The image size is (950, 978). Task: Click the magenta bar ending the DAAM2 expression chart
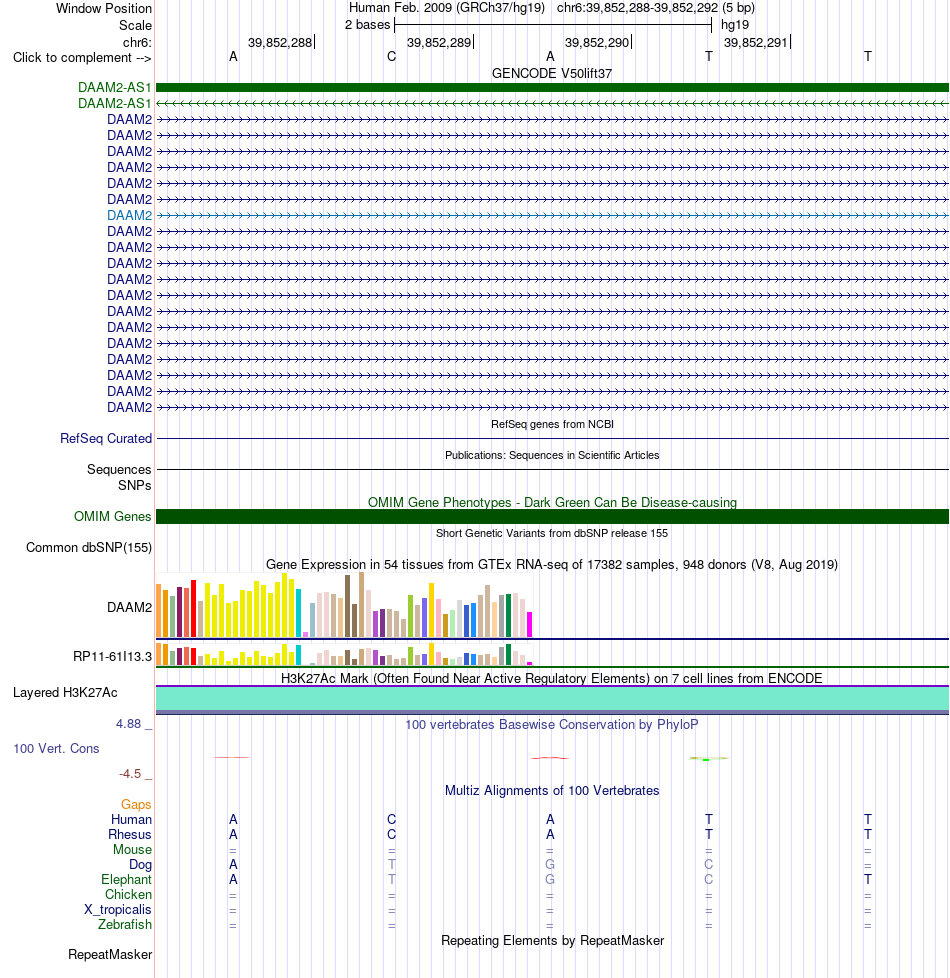pos(530,624)
